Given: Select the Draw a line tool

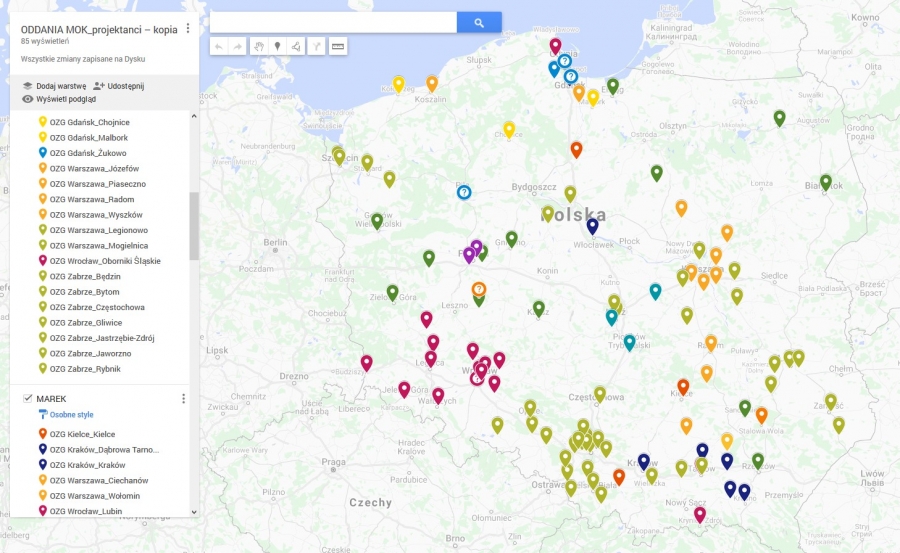Looking at the screenshot, I should coord(296,47).
